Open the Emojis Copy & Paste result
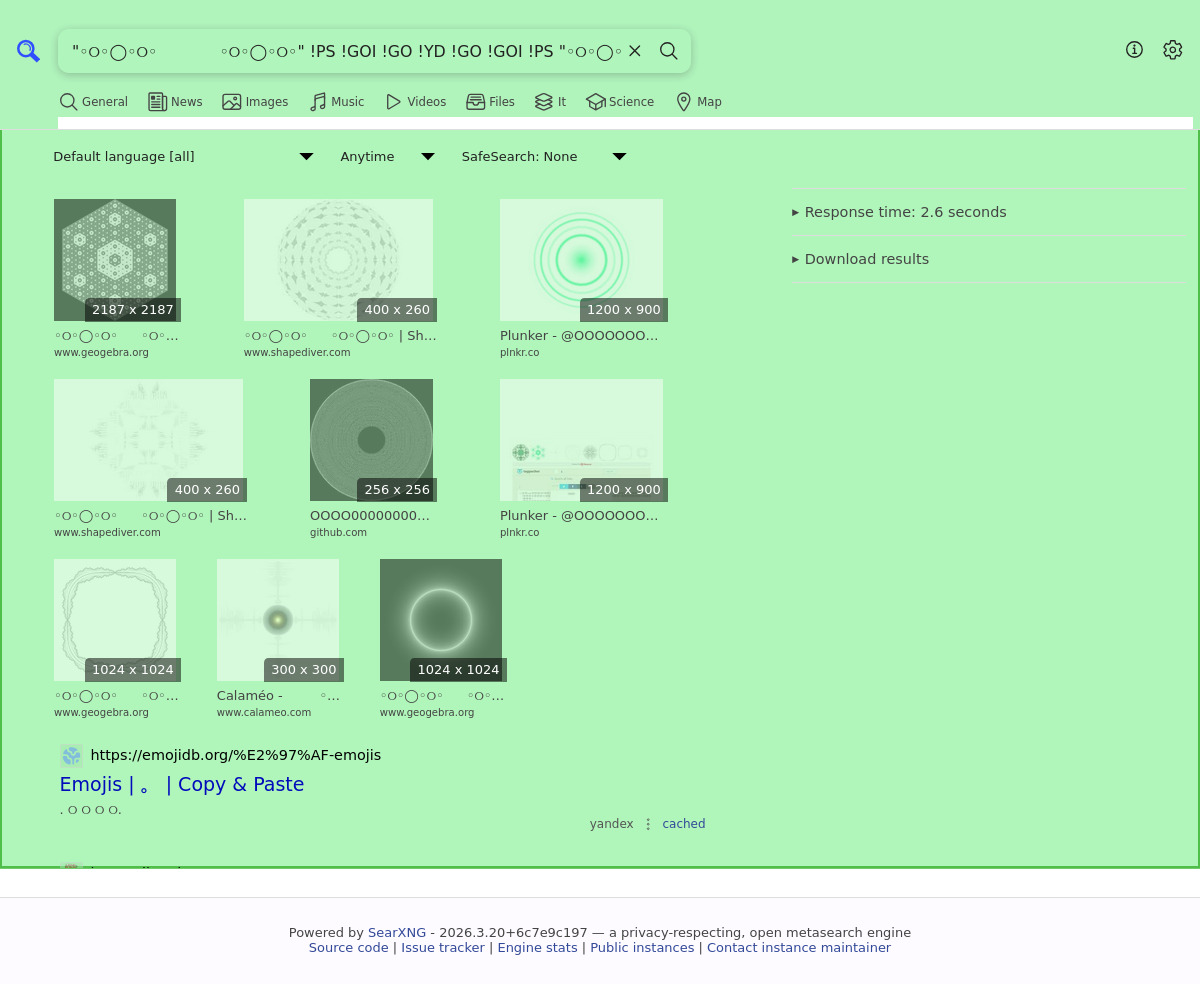 pos(182,785)
